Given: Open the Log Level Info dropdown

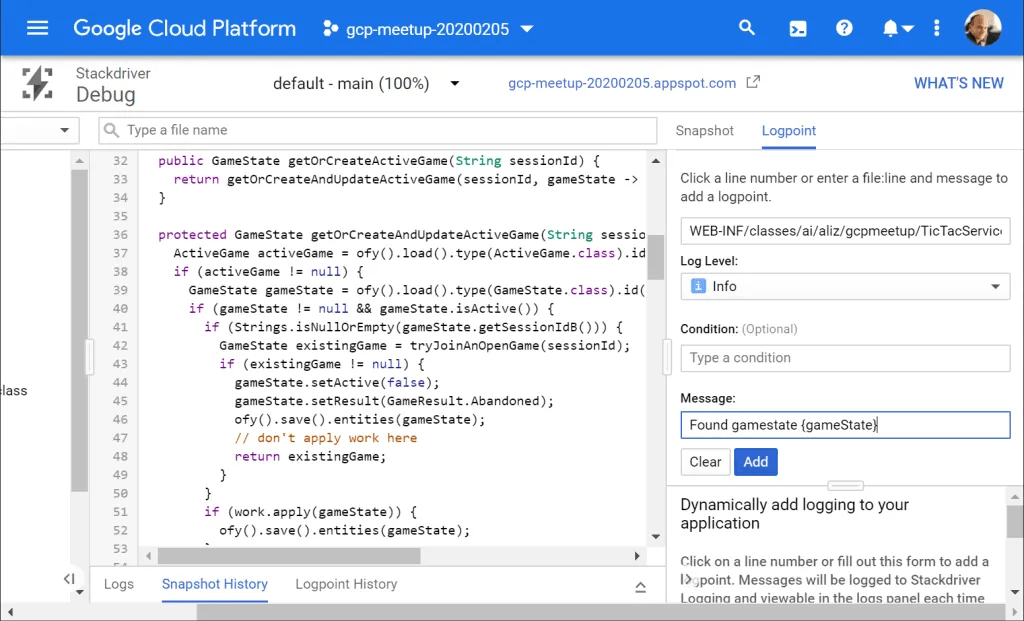Looking at the screenshot, I should coord(845,287).
